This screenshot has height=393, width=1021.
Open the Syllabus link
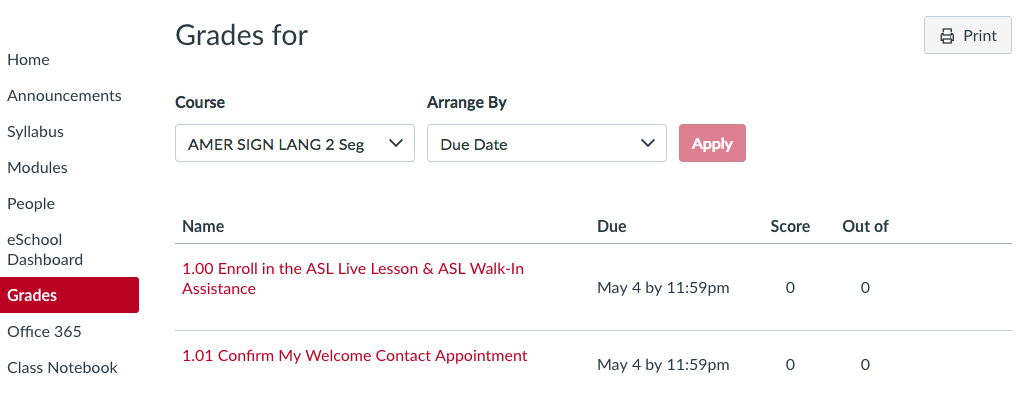coord(35,131)
